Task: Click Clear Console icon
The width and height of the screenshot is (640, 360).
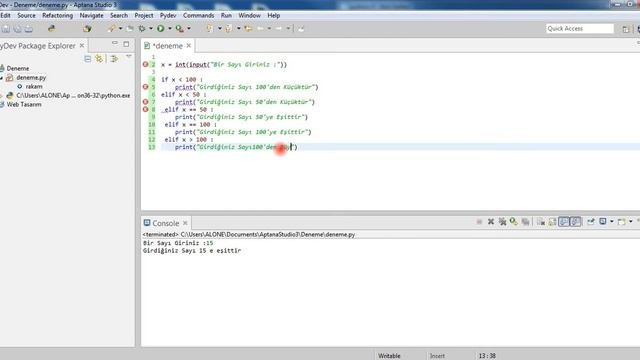Action: click(x=541, y=222)
